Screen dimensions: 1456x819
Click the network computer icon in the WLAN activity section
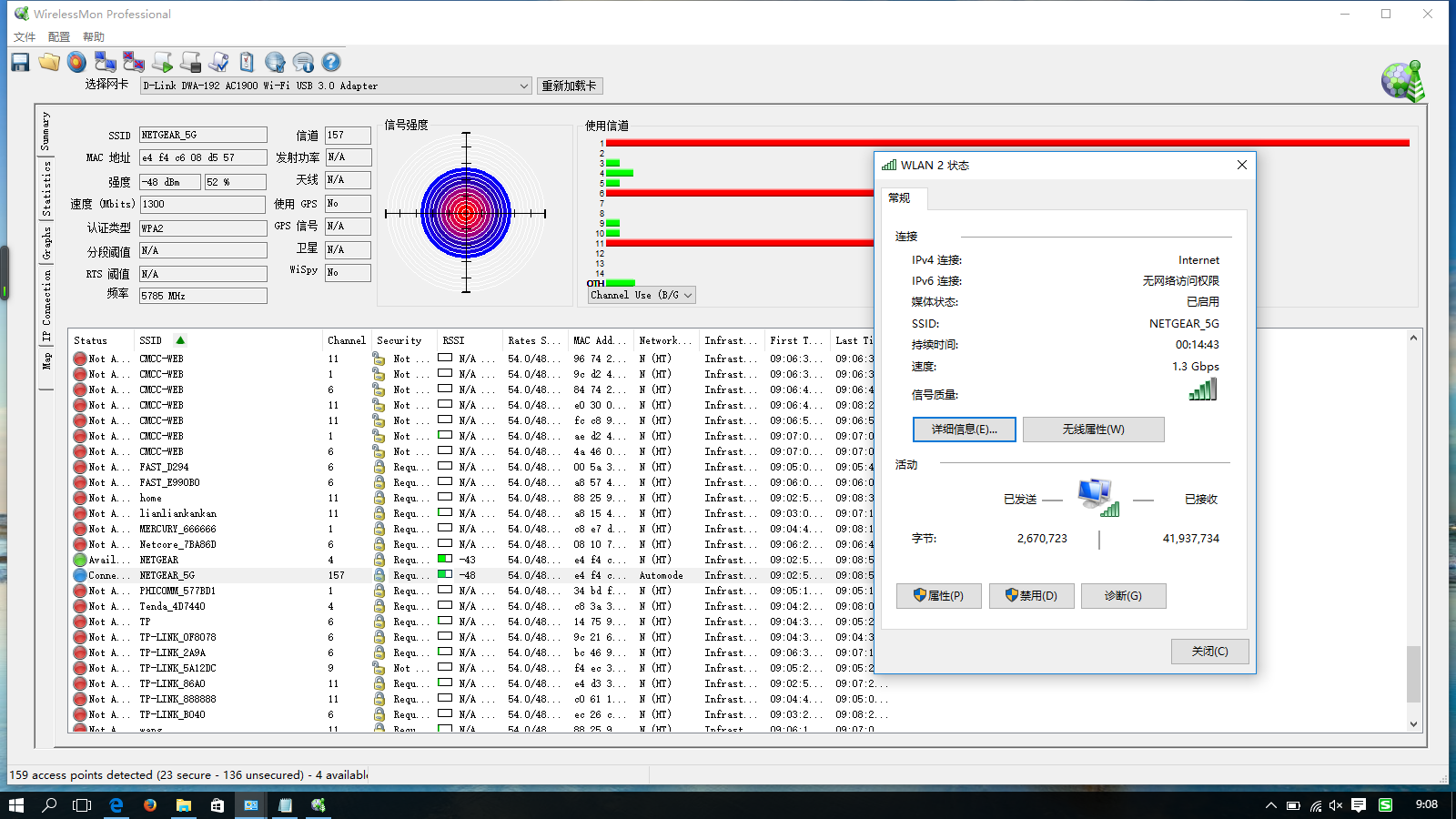click(1097, 498)
